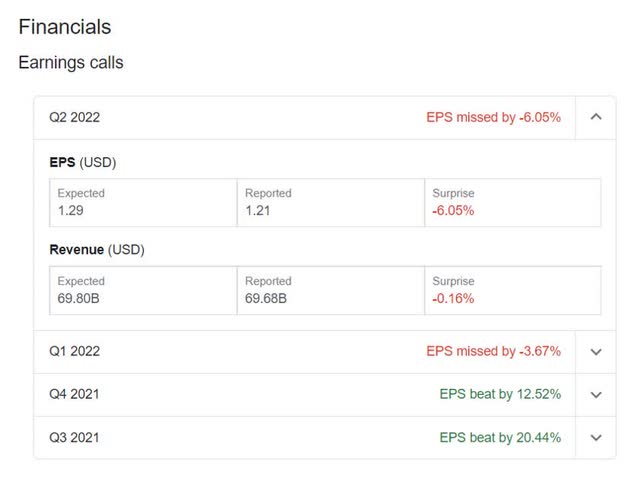Select the EPS Surprise -6.05% cell
This screenshot has width=640, height=486.
click(513, 203)
